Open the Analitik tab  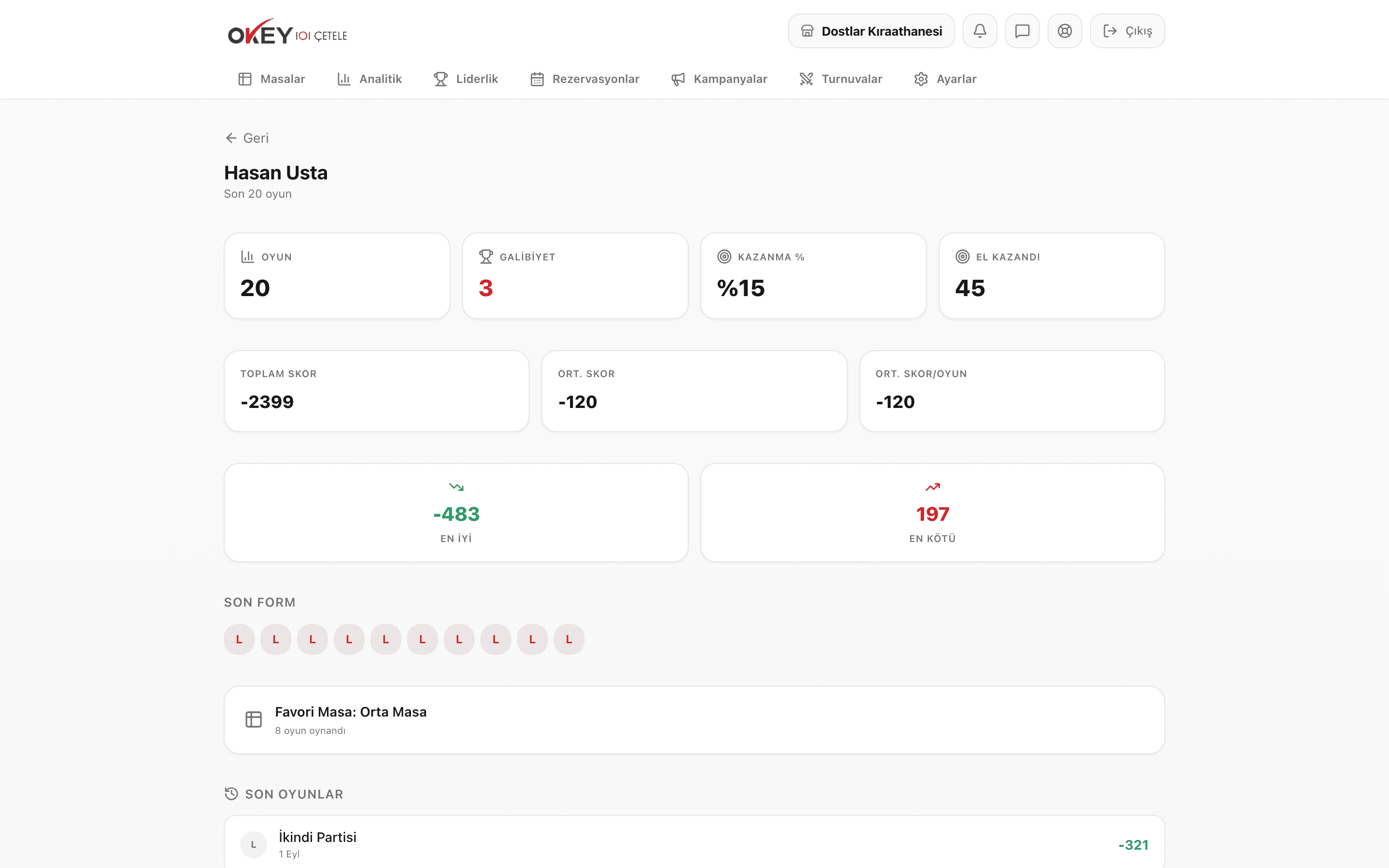click(369, 79)
